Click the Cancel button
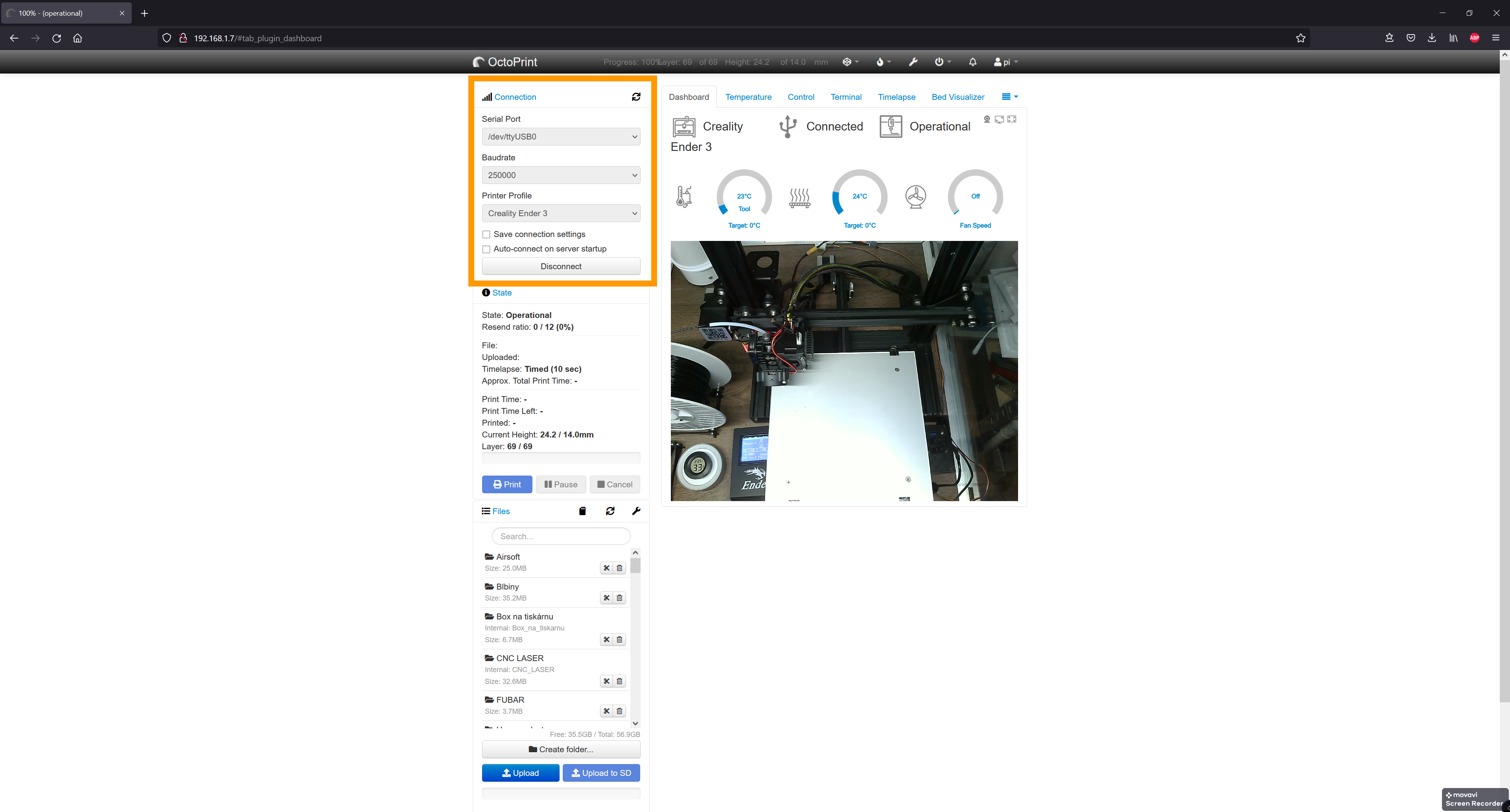 (615, 485)
